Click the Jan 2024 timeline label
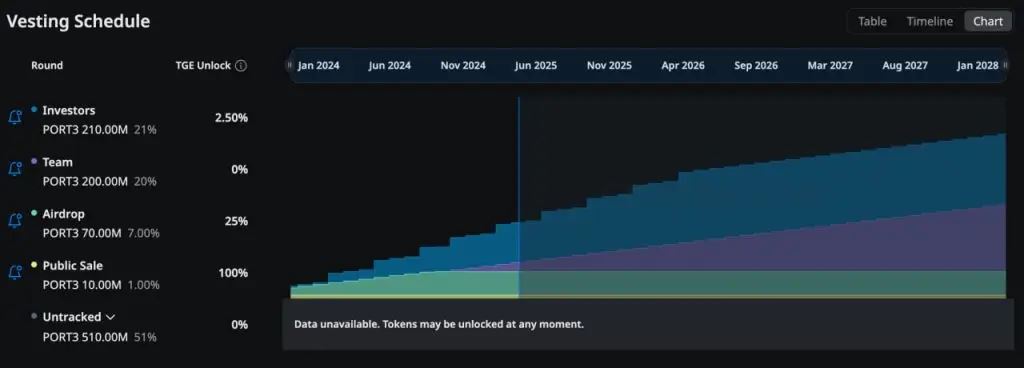This screenshot has height=368, width=1024. [x=319, y=66]
